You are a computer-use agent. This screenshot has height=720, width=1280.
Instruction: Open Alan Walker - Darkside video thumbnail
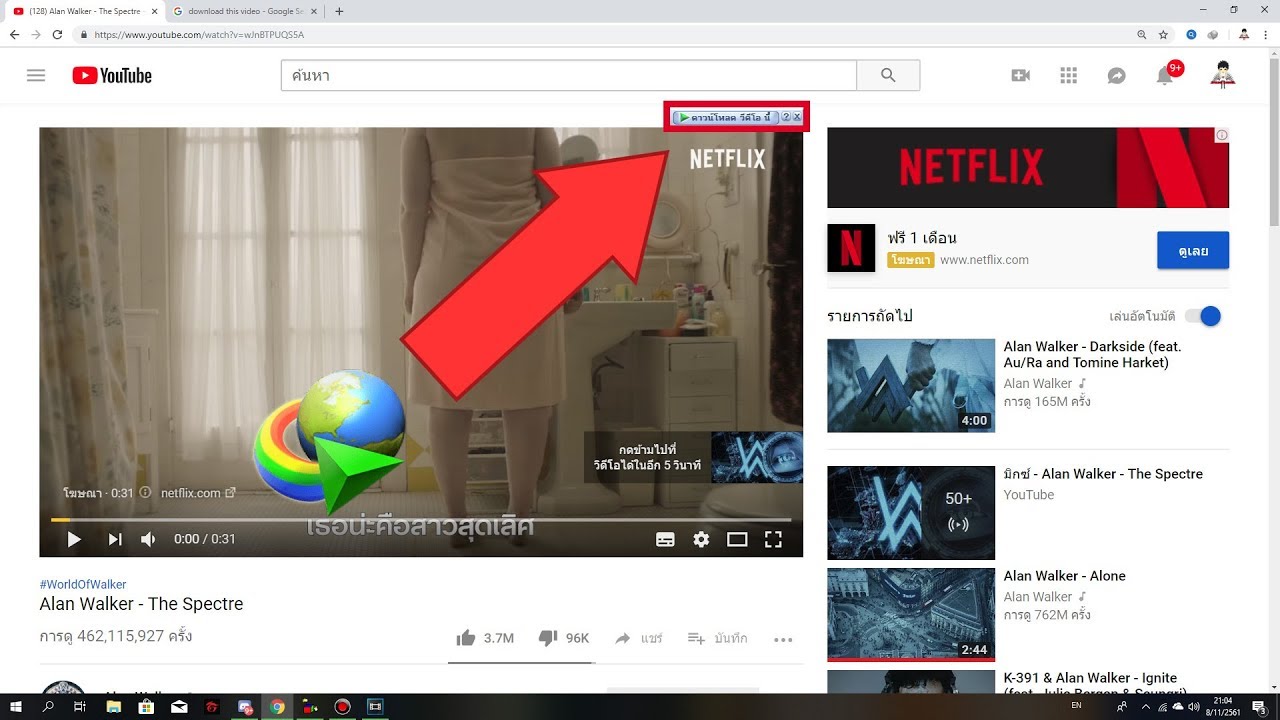[x=911, y=385]
